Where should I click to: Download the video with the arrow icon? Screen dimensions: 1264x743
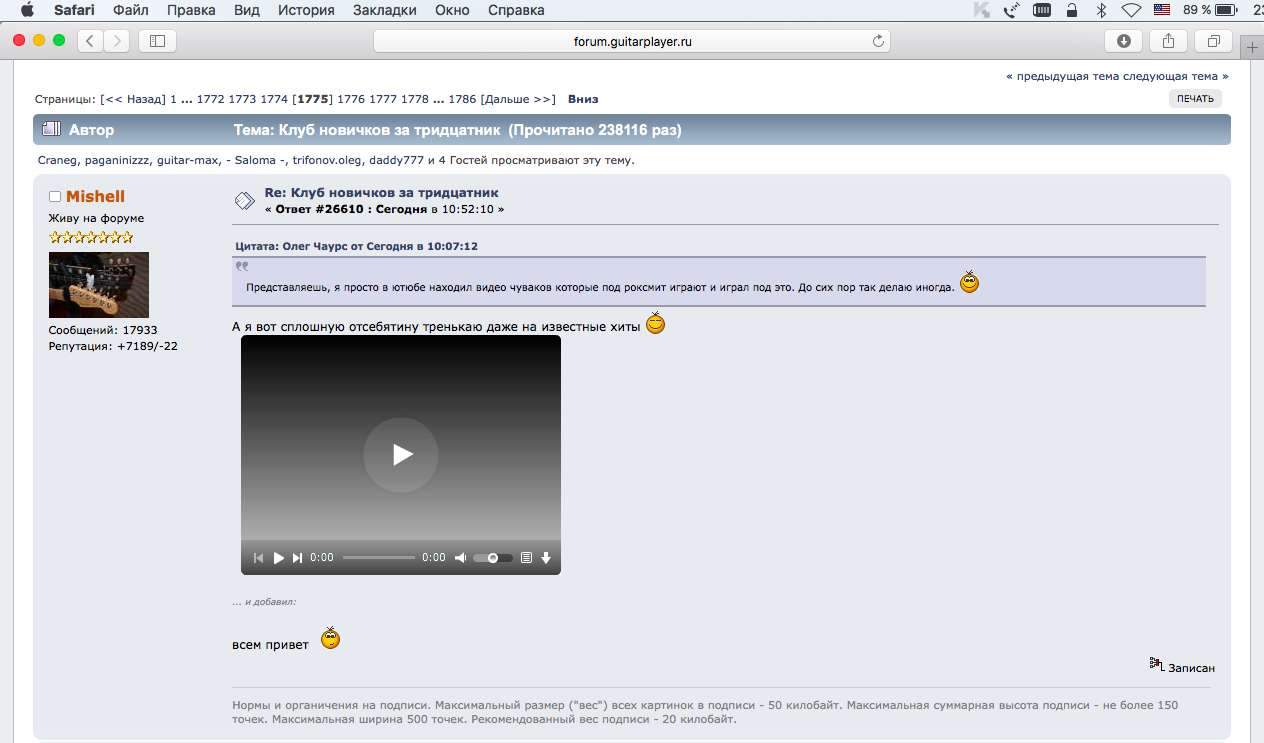pos(546,558)
